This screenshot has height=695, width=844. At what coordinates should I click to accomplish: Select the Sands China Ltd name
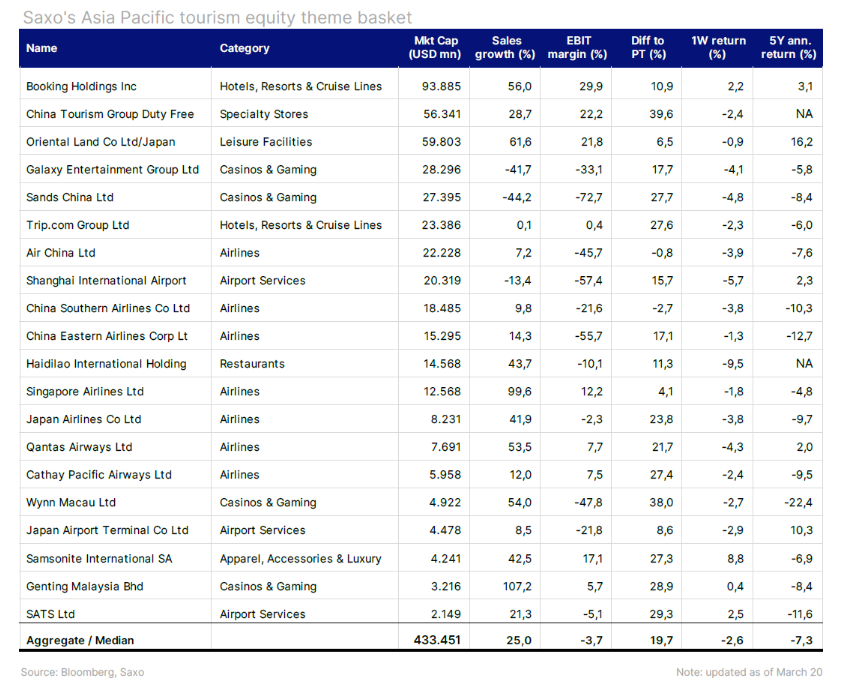(x=70, y=197)
